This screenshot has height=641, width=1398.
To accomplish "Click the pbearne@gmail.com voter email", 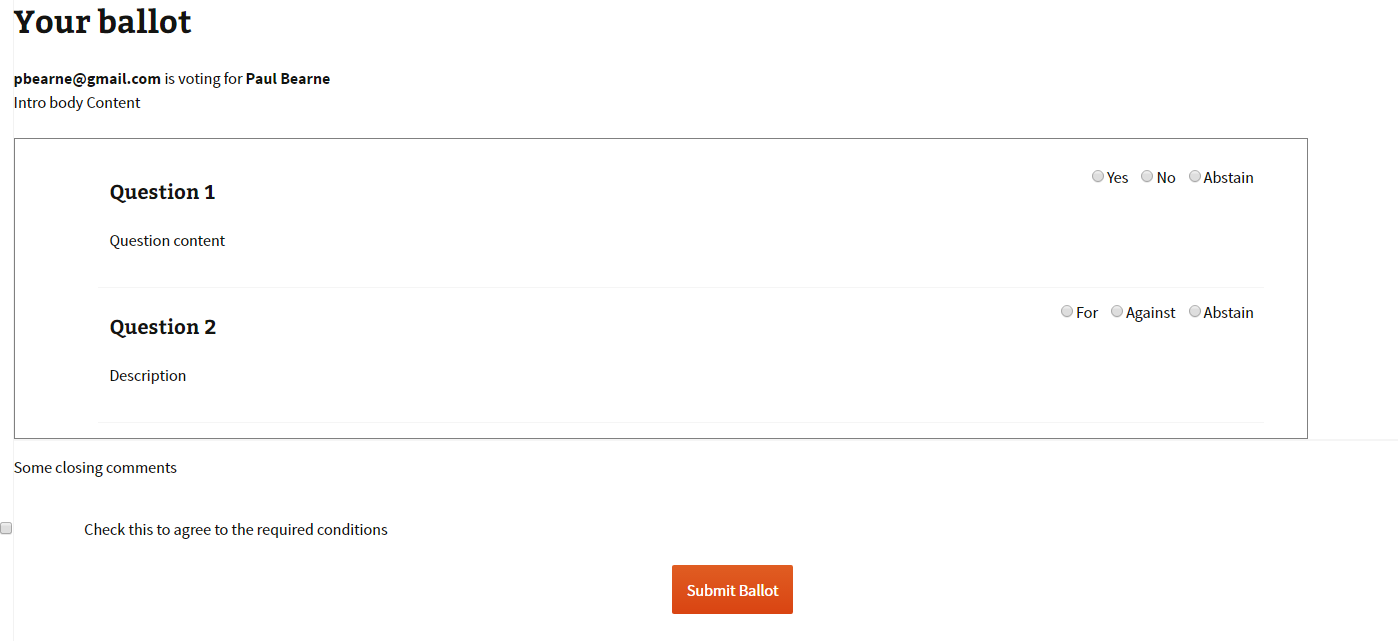I will point(87,79).
